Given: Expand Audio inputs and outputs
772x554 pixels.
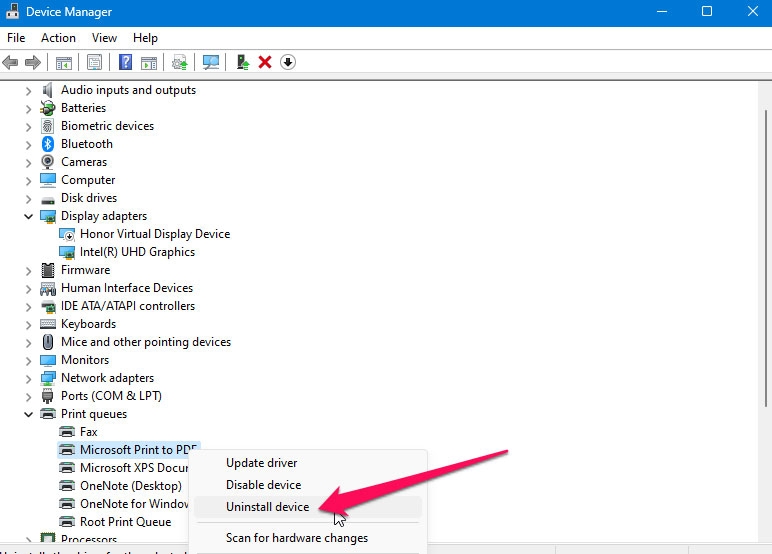Looking at the screenshot, I should click(x=29, y=91).
